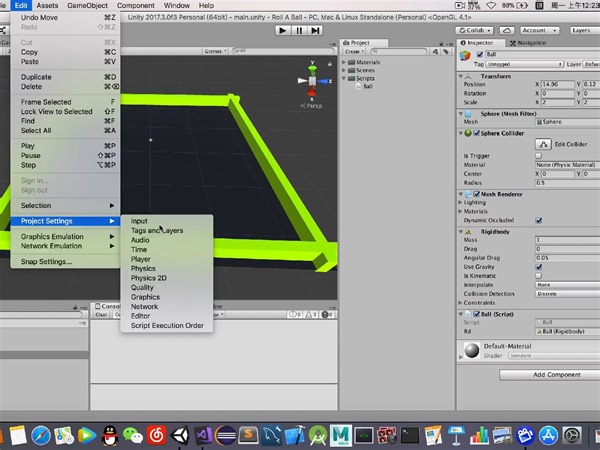Click the Step frame button
This screenshot has width=600, height=450.
(x=315, y=31)
